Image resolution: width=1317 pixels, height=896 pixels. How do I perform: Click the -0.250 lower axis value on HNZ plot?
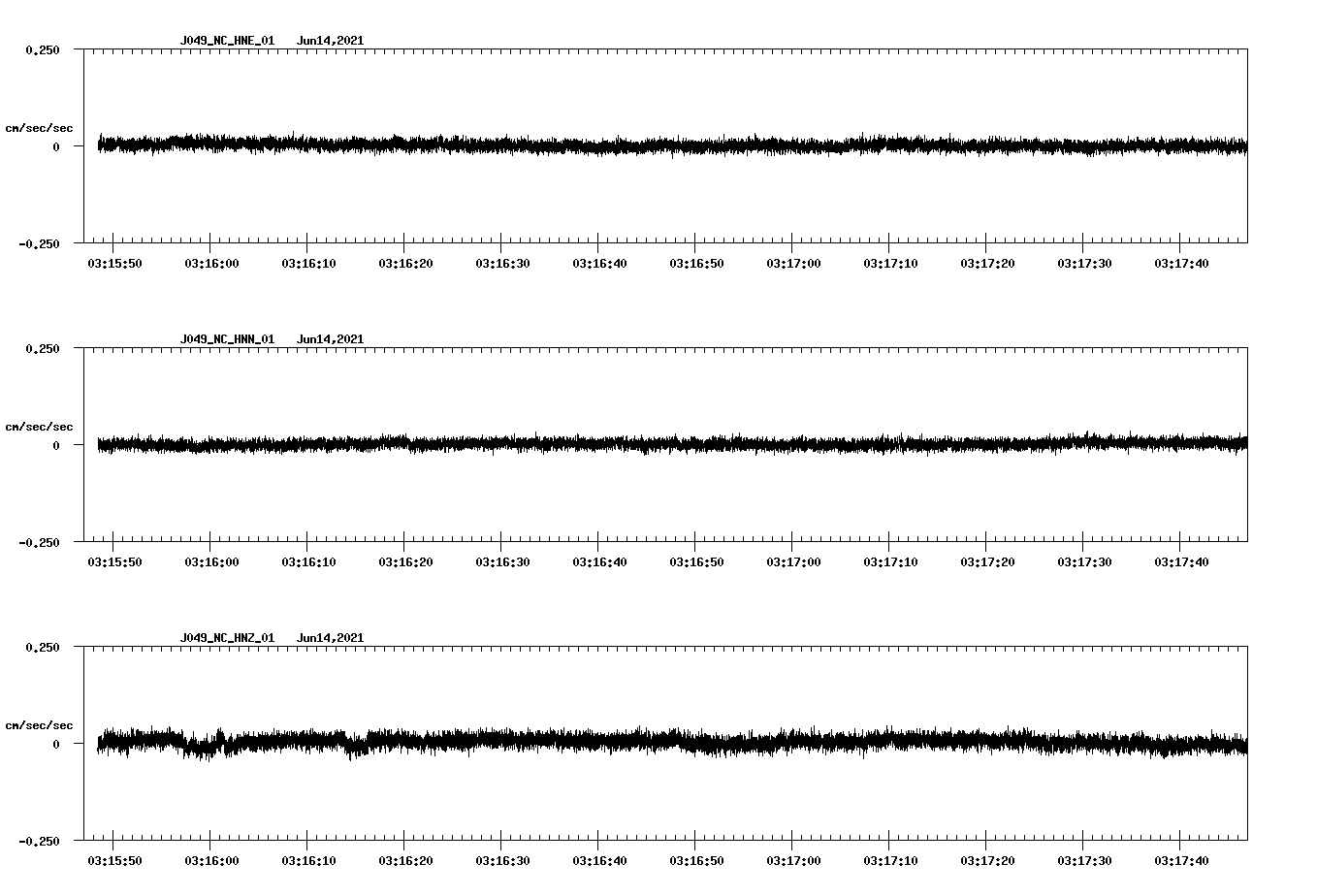point(39,842)
